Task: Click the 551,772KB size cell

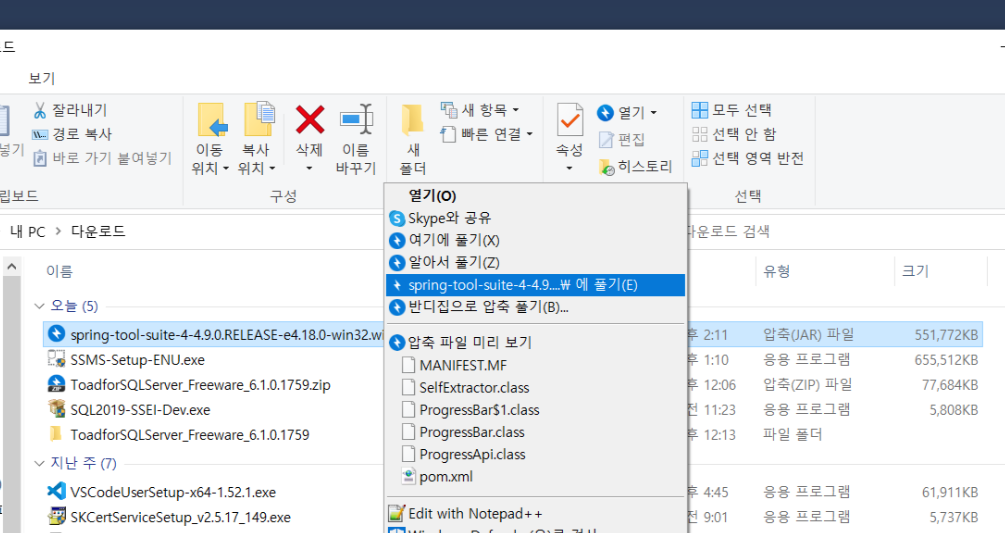Action: 946,335
